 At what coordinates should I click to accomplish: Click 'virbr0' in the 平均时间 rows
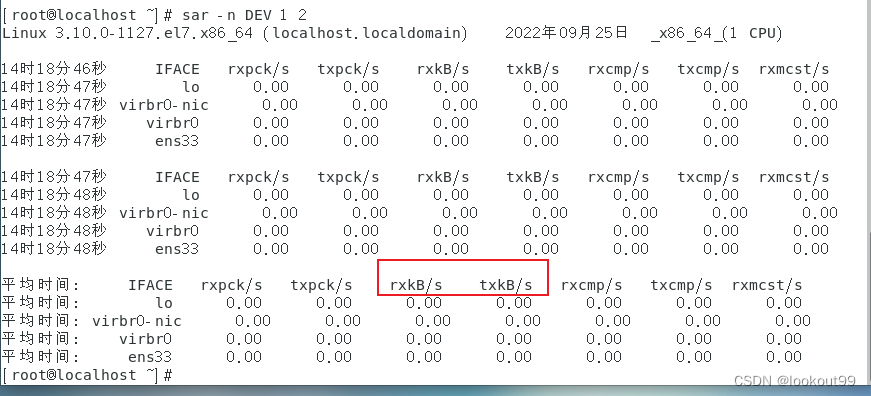pos(146,339)
